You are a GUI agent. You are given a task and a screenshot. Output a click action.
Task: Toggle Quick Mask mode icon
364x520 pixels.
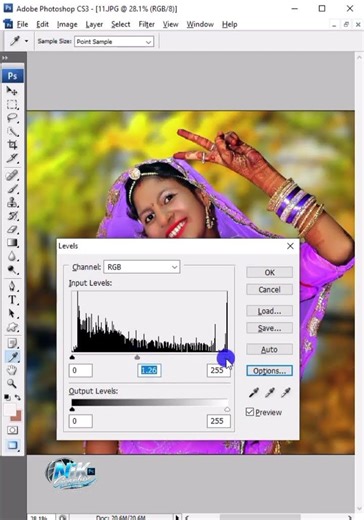point(12,430)
